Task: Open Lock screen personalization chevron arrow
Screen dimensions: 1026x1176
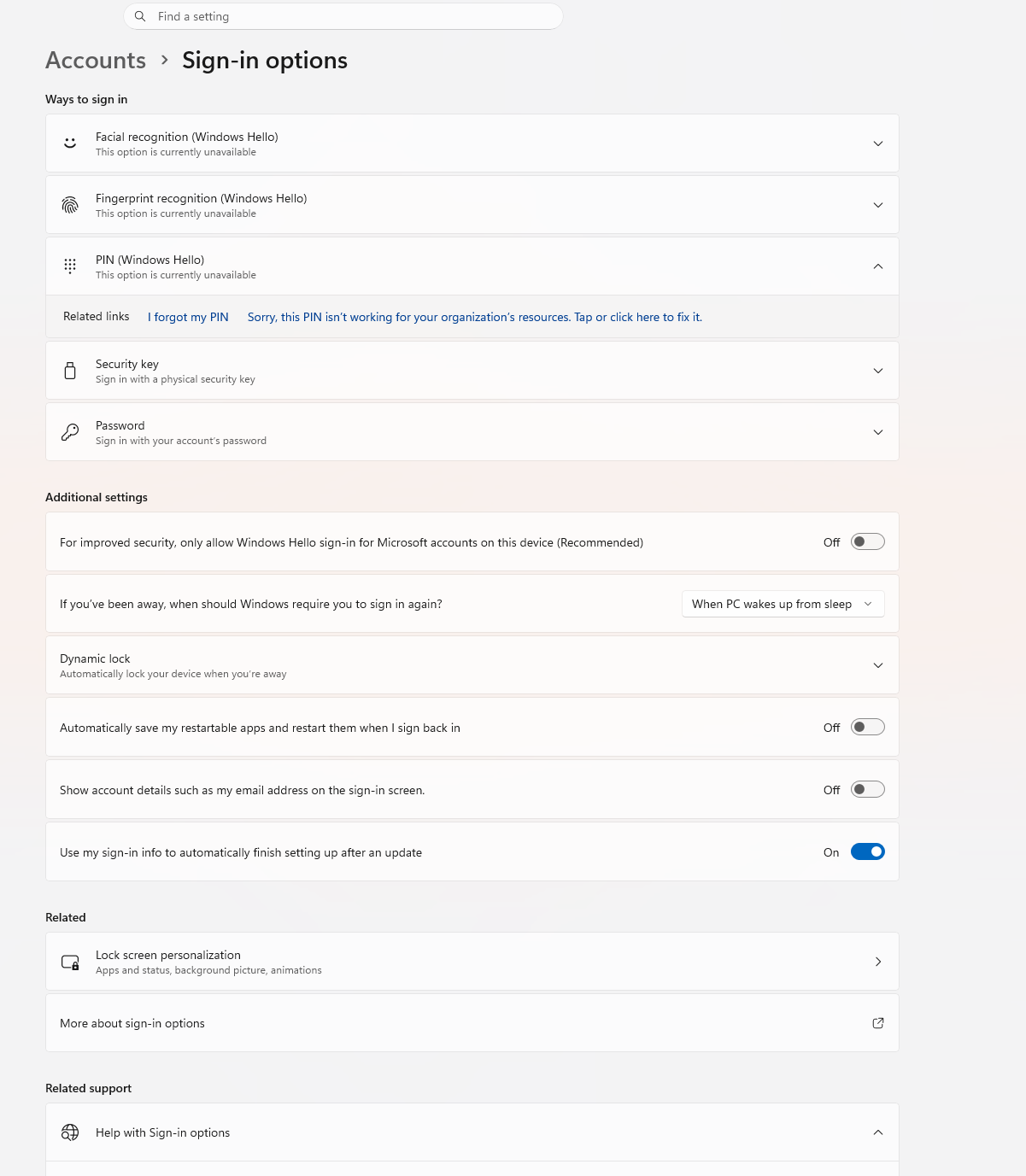Action: [x=878, y=962]
